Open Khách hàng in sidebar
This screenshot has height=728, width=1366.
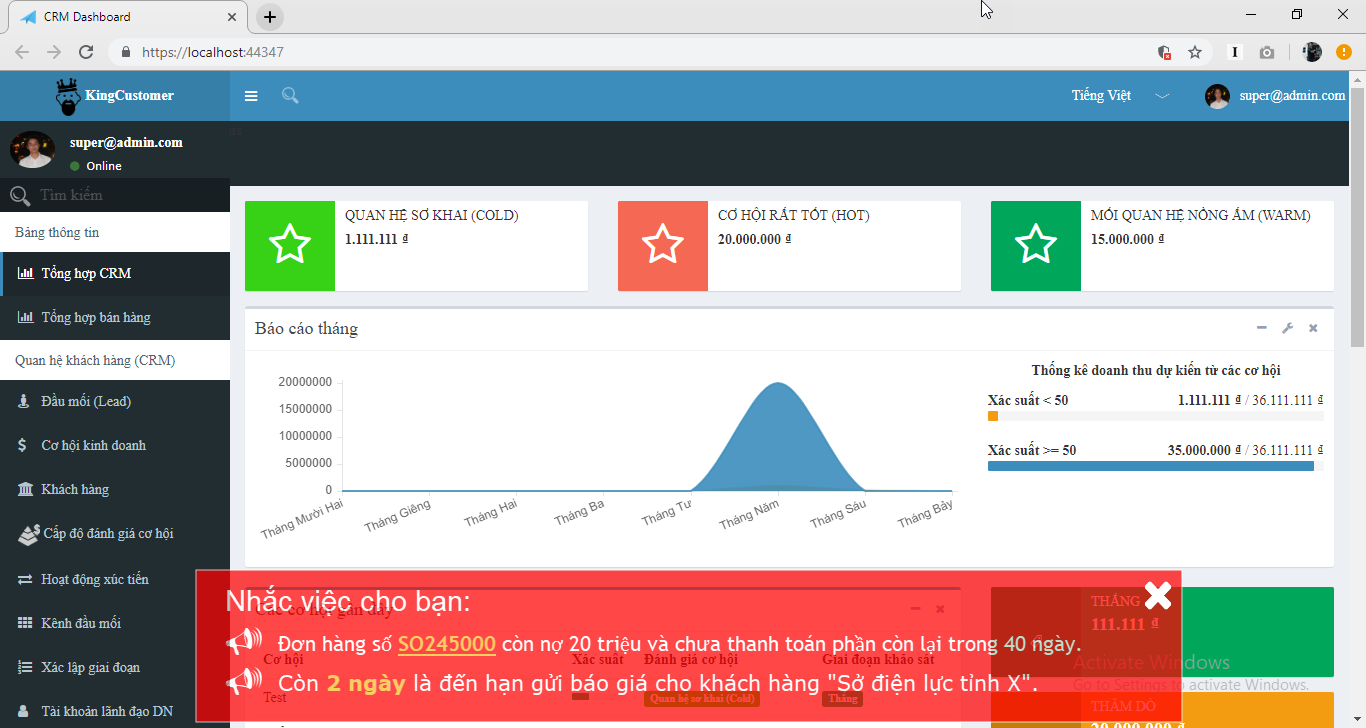pos(115,489)
